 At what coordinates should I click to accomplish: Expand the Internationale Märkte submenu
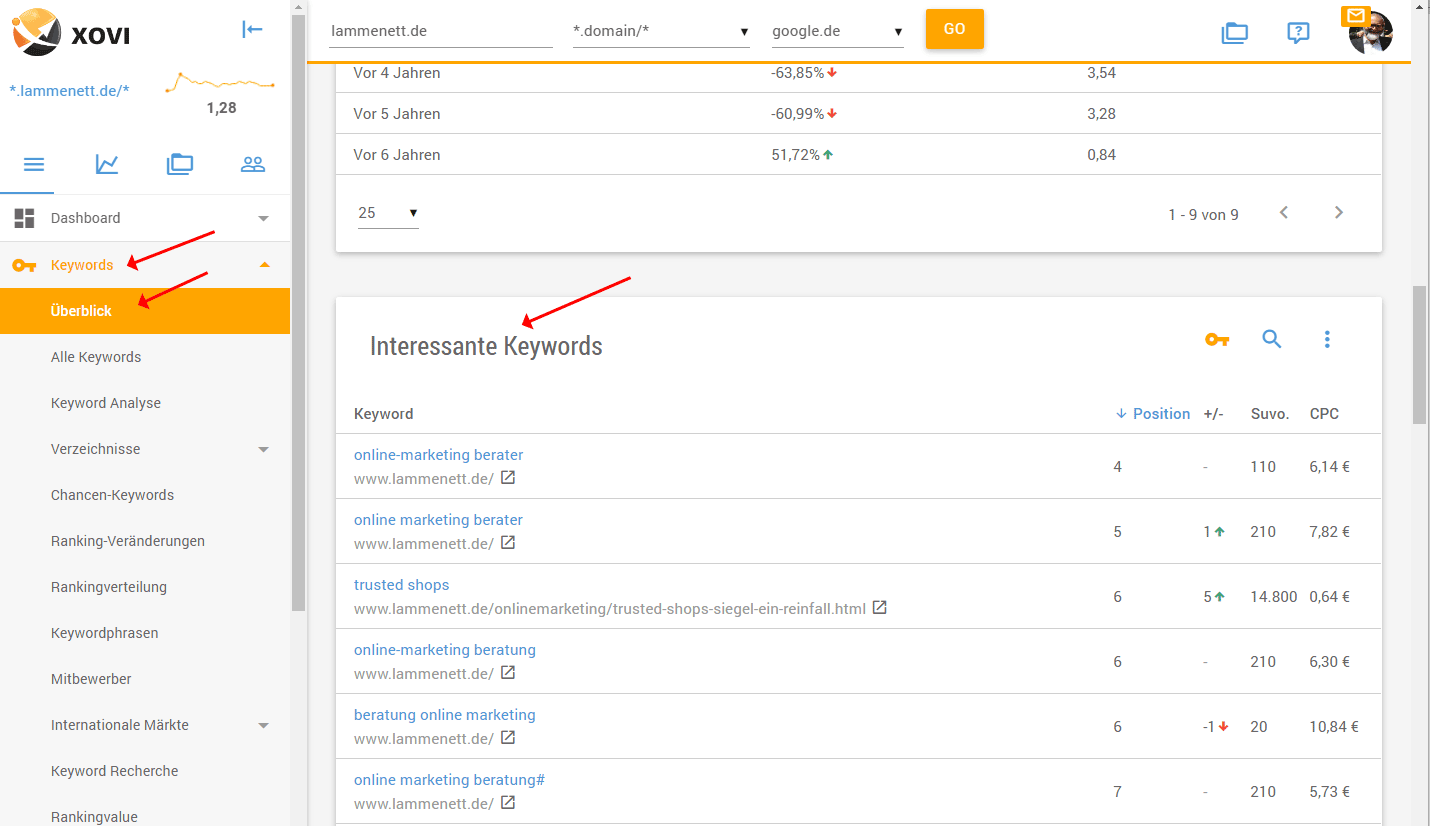pos(264,725)
